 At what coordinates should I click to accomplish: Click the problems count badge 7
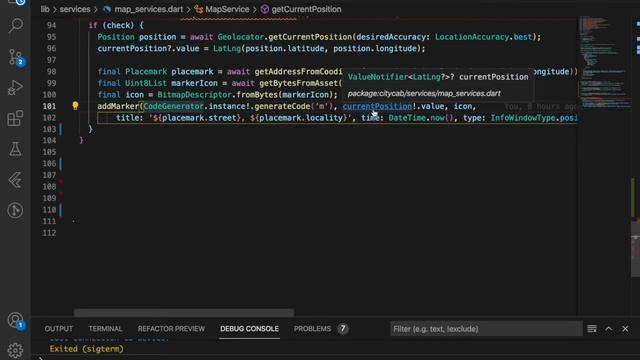[x=343, y=329]
